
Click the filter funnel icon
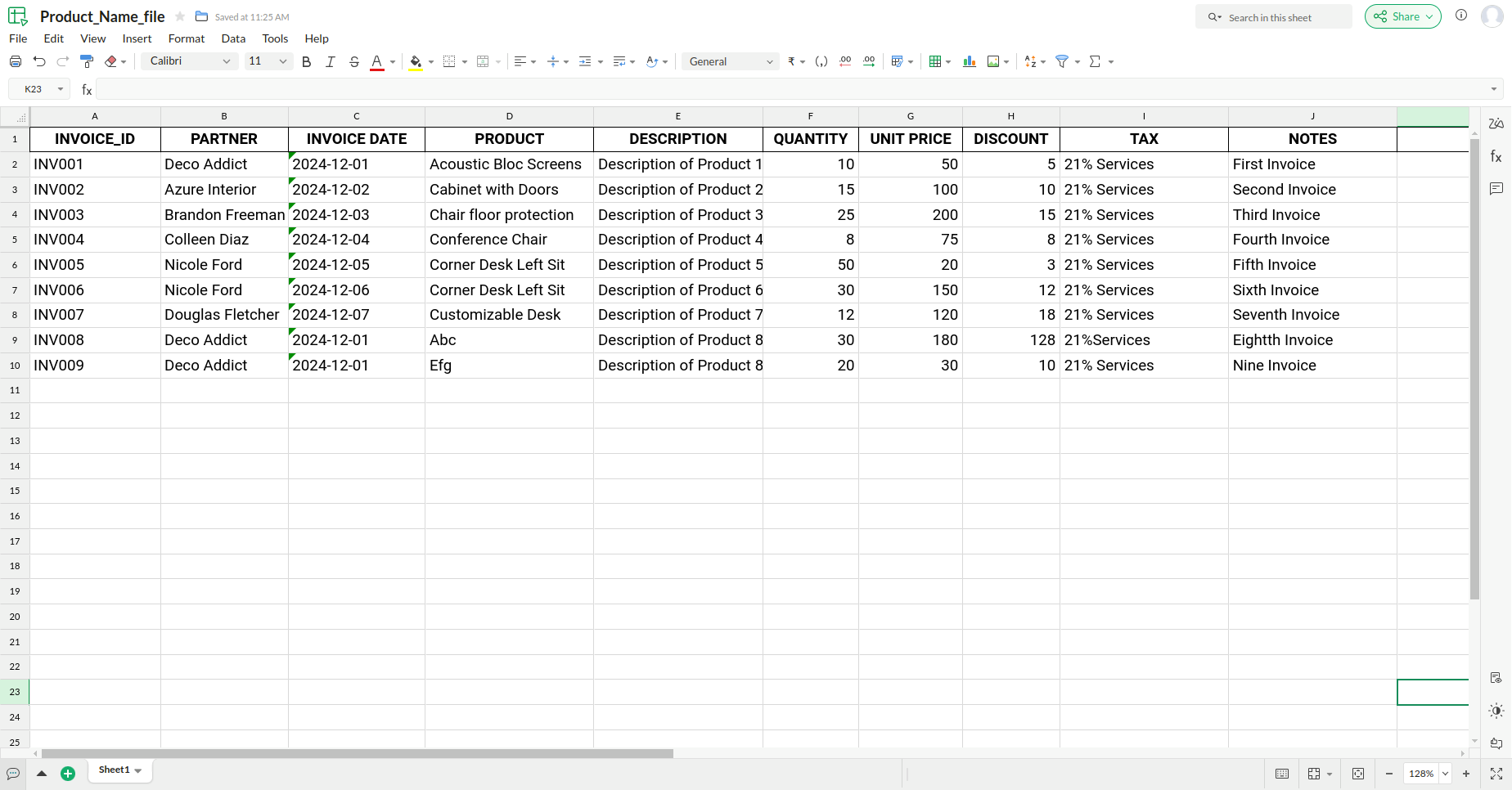coord(1062,61)
